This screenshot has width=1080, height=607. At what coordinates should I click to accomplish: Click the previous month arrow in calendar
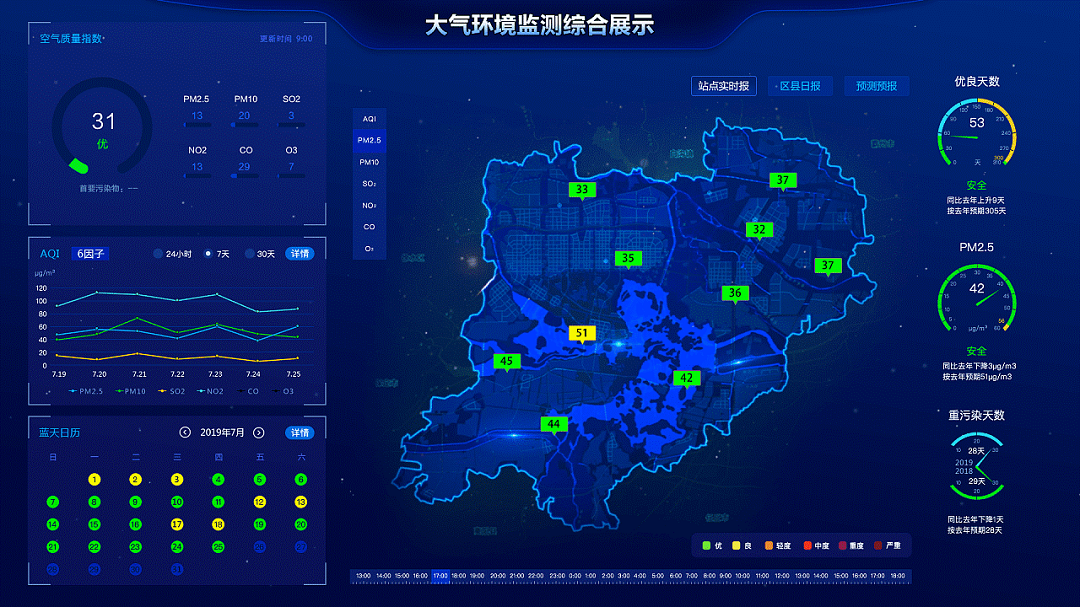[185, 432]
